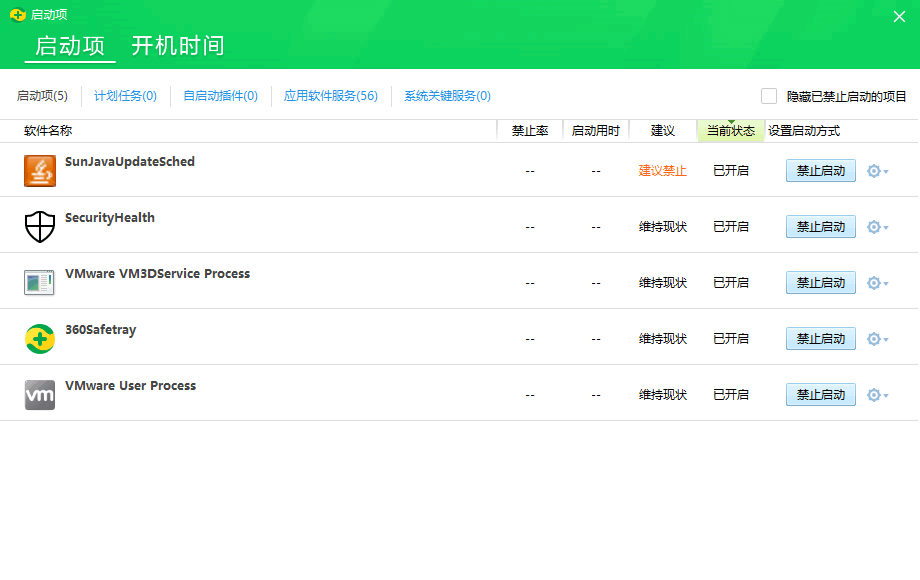Expand the startup mode dropdown for VMware User Process
This screenshot has width=920, height=580.
coord(884,395)
